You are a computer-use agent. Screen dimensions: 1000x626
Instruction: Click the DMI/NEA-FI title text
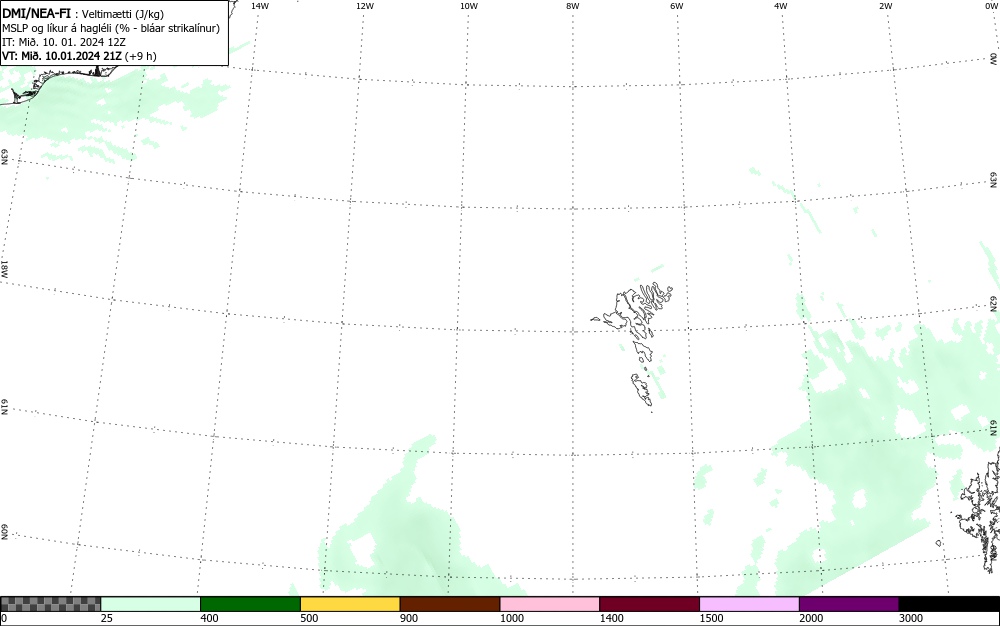36,13
